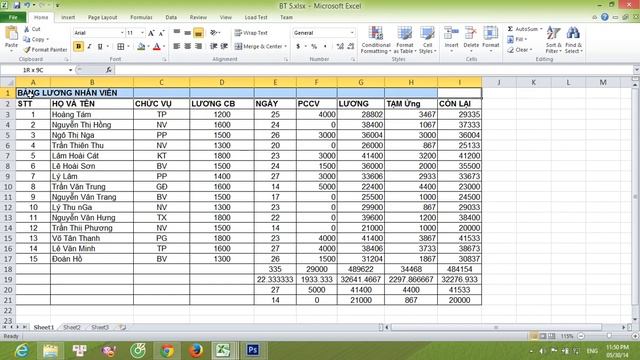This screenshot has width=640, height=360.
Task: Increase font size with Grow Font icon
Action: (151, 33)
